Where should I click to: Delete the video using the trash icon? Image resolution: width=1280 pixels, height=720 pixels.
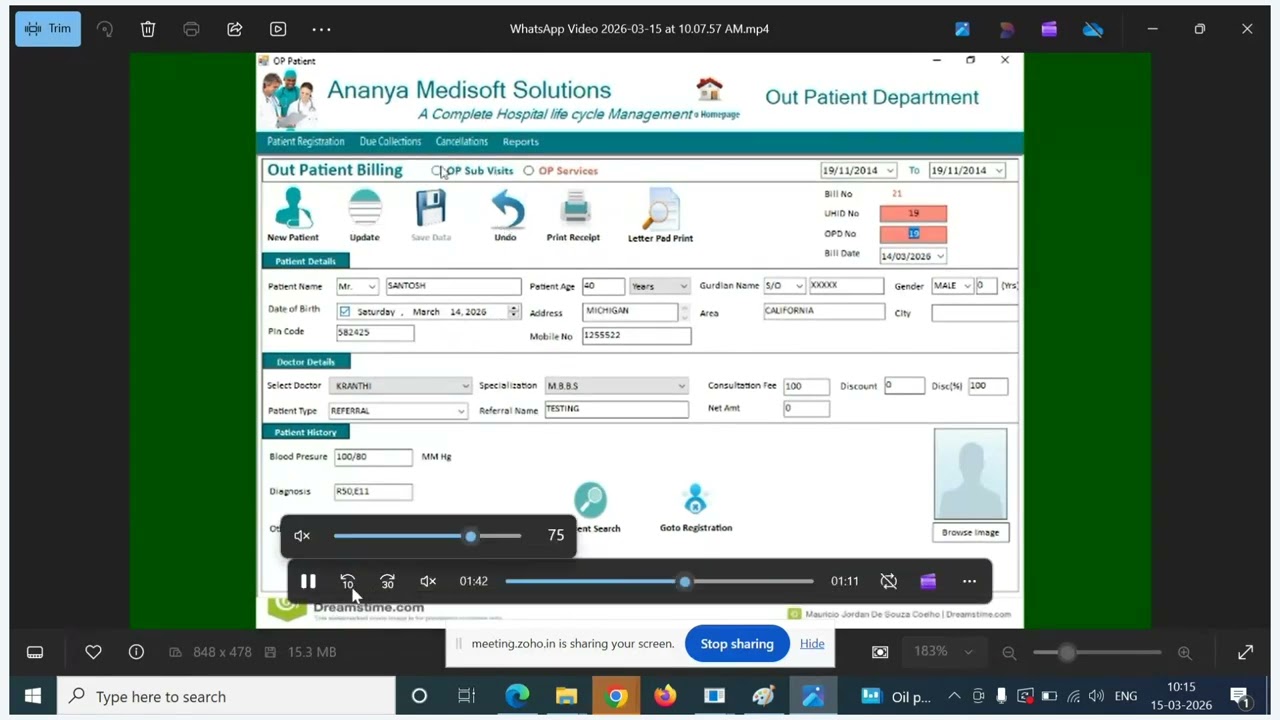148,29
